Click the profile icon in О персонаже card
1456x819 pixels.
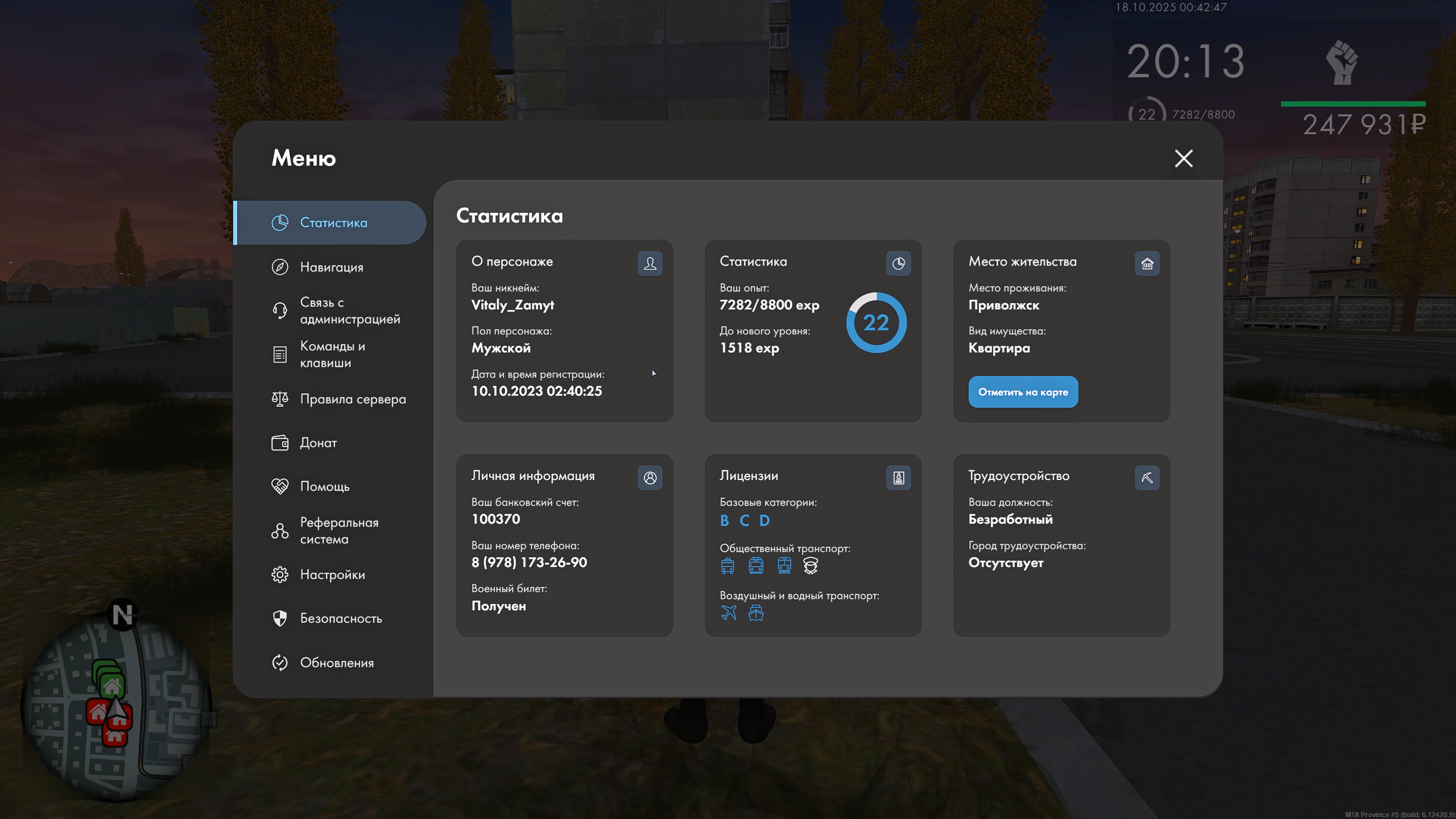650,263
